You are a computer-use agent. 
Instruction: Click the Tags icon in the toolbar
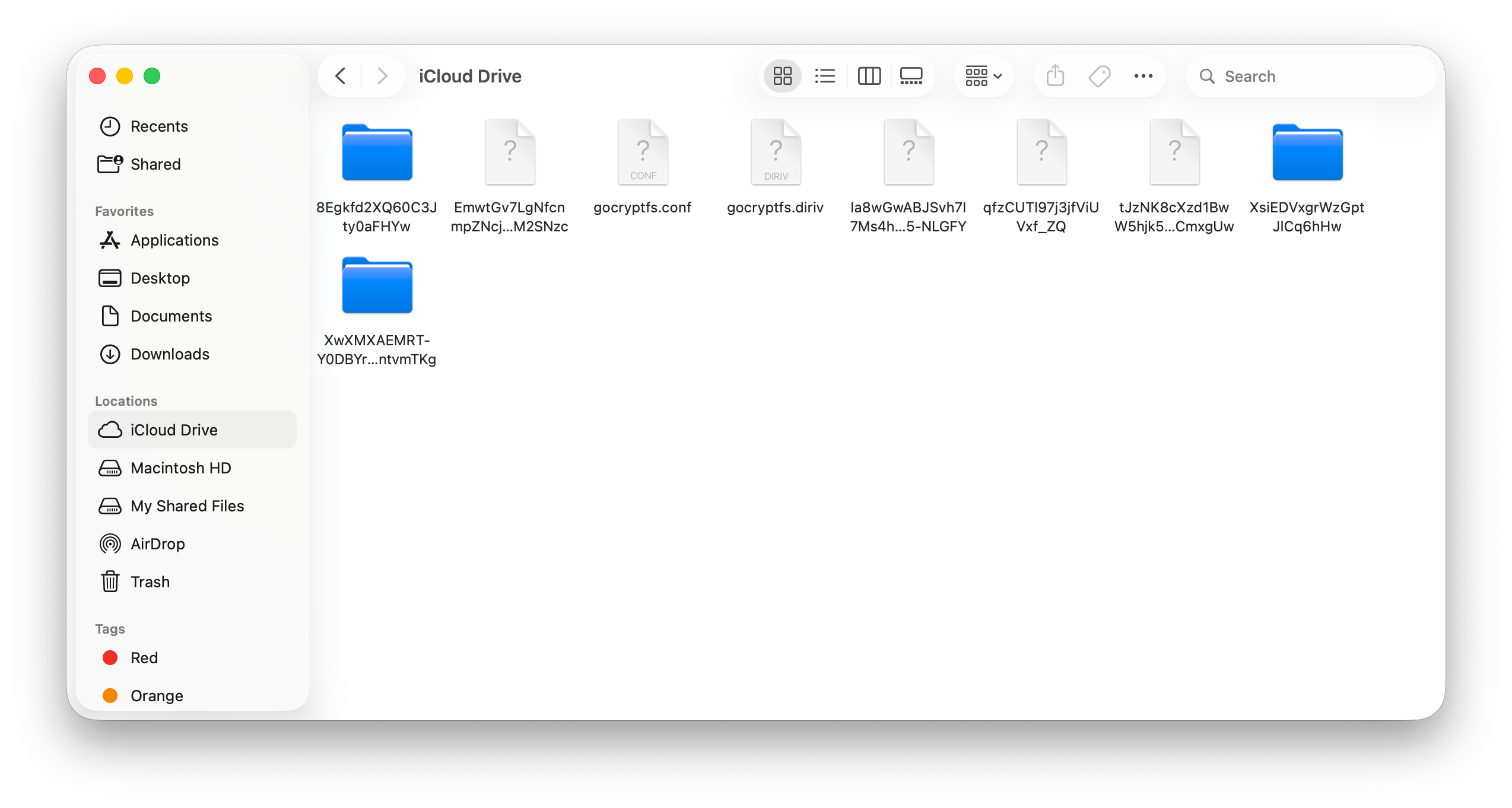pos(1098,76)
